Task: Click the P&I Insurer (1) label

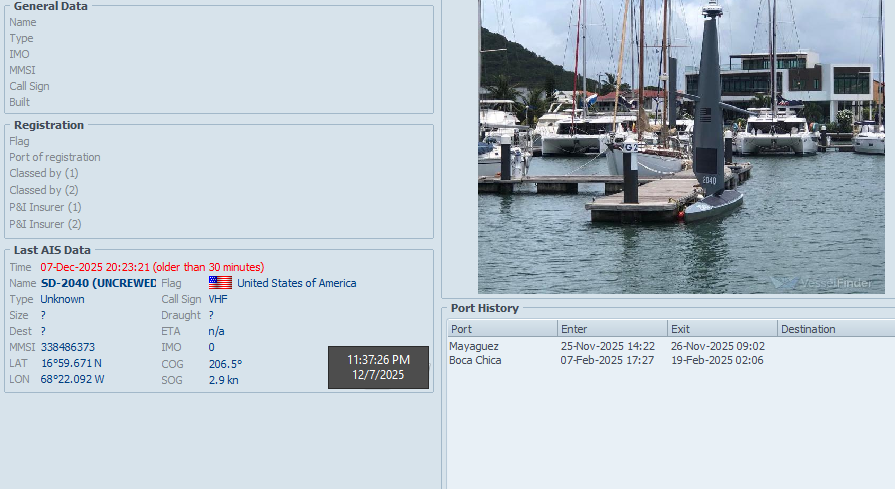Action: pyautogui.click(x=45, y=207)
